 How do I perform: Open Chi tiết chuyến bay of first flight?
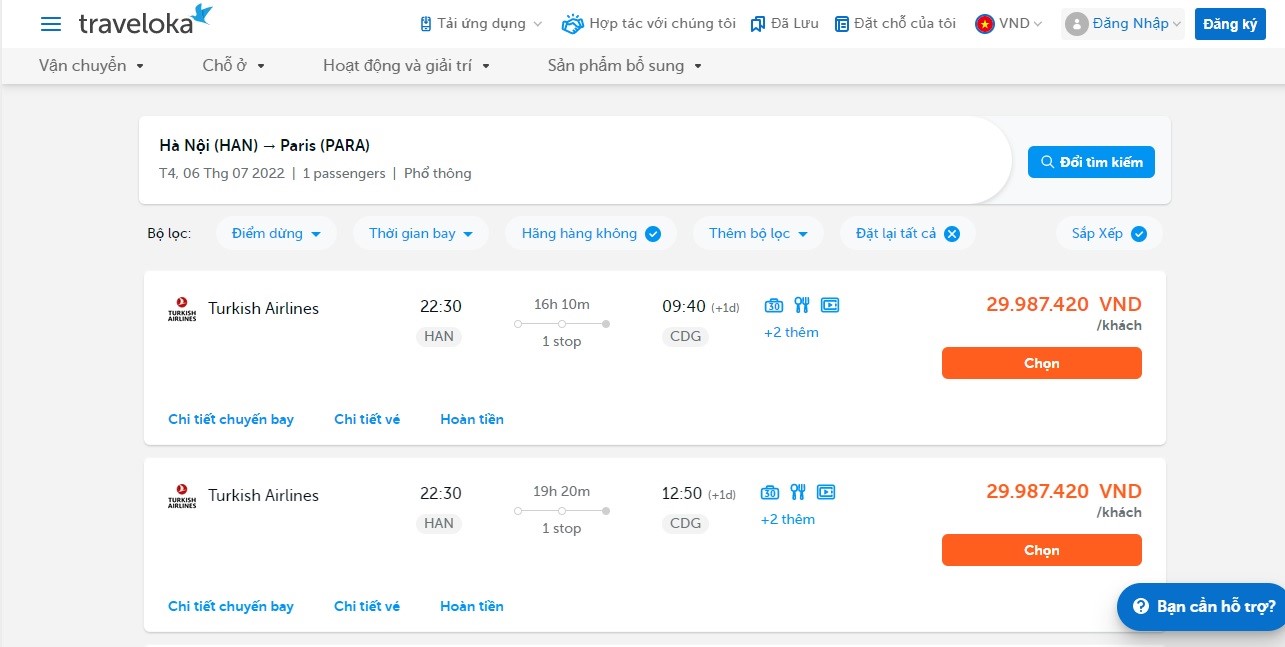(231, 419)
